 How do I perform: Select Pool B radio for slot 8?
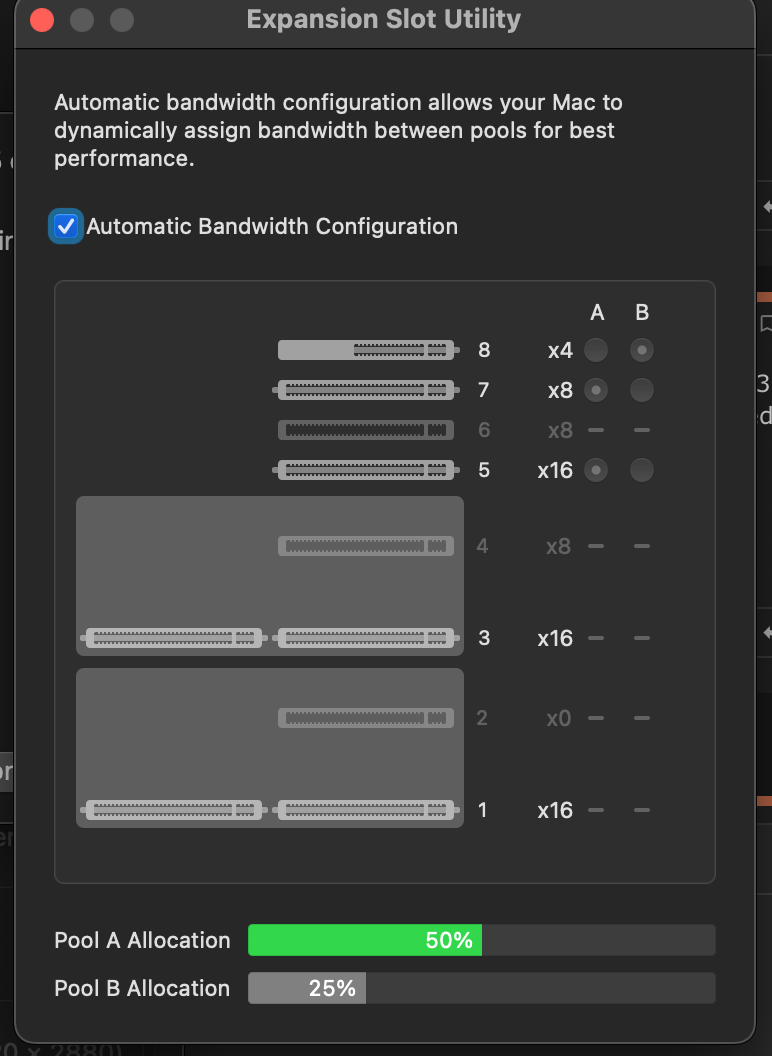click(x=642, y=350)
